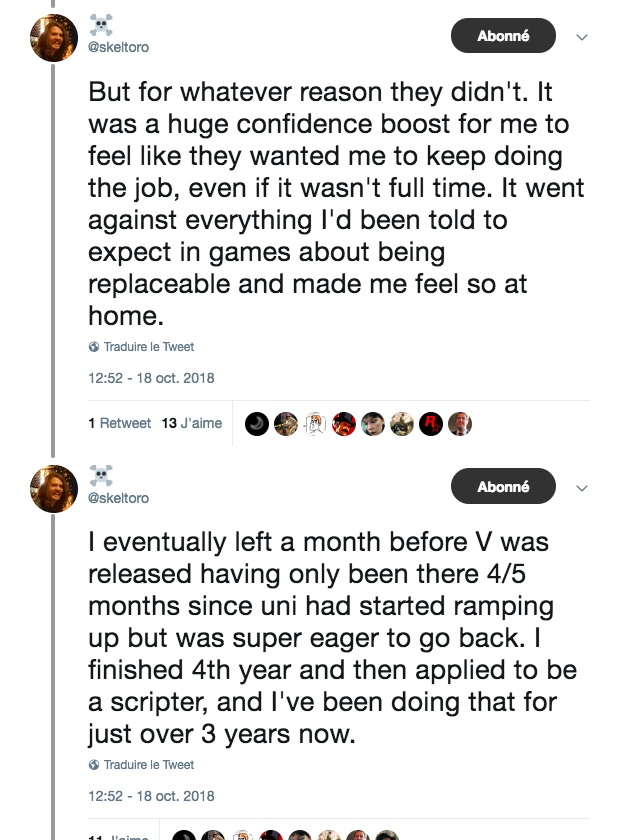Click the skull emoji name in first tweet

click(x=101, y=23)
